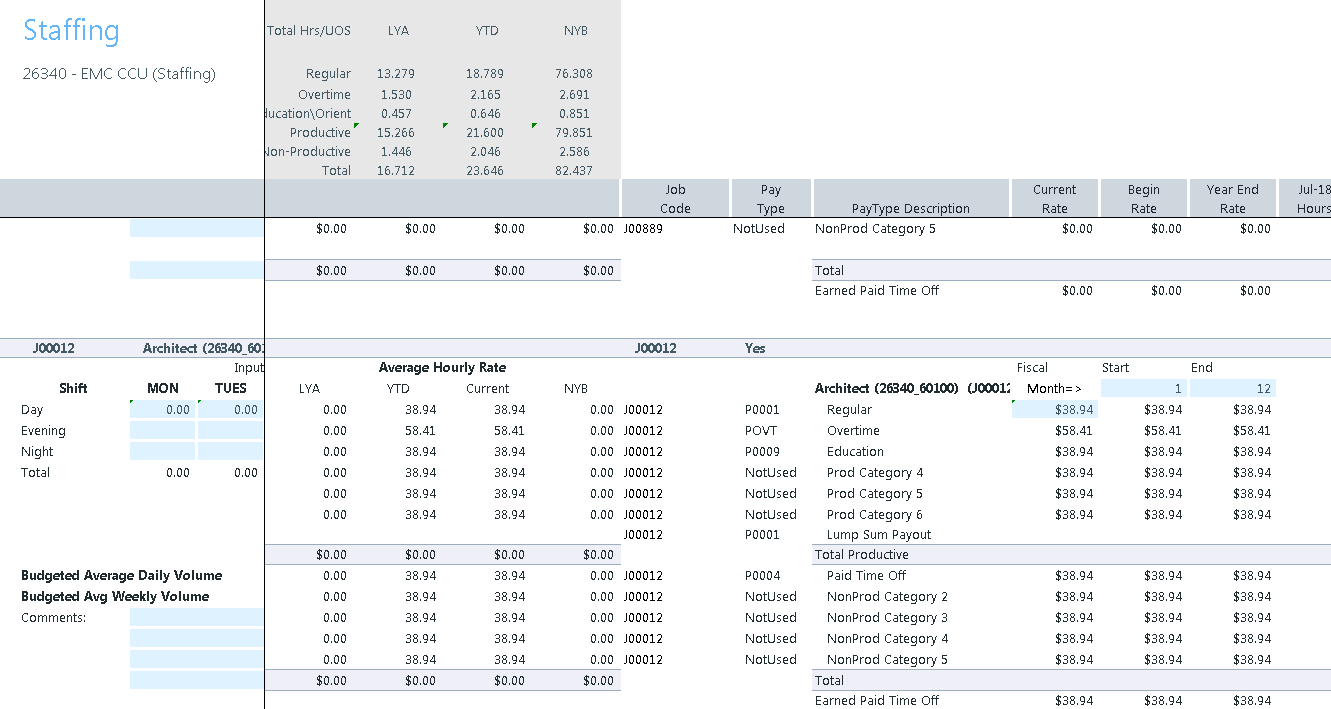The image size is (1331, 709).
Task: Click the 'Education\Orient' NYB value 0.851
Action: [573, 114]
